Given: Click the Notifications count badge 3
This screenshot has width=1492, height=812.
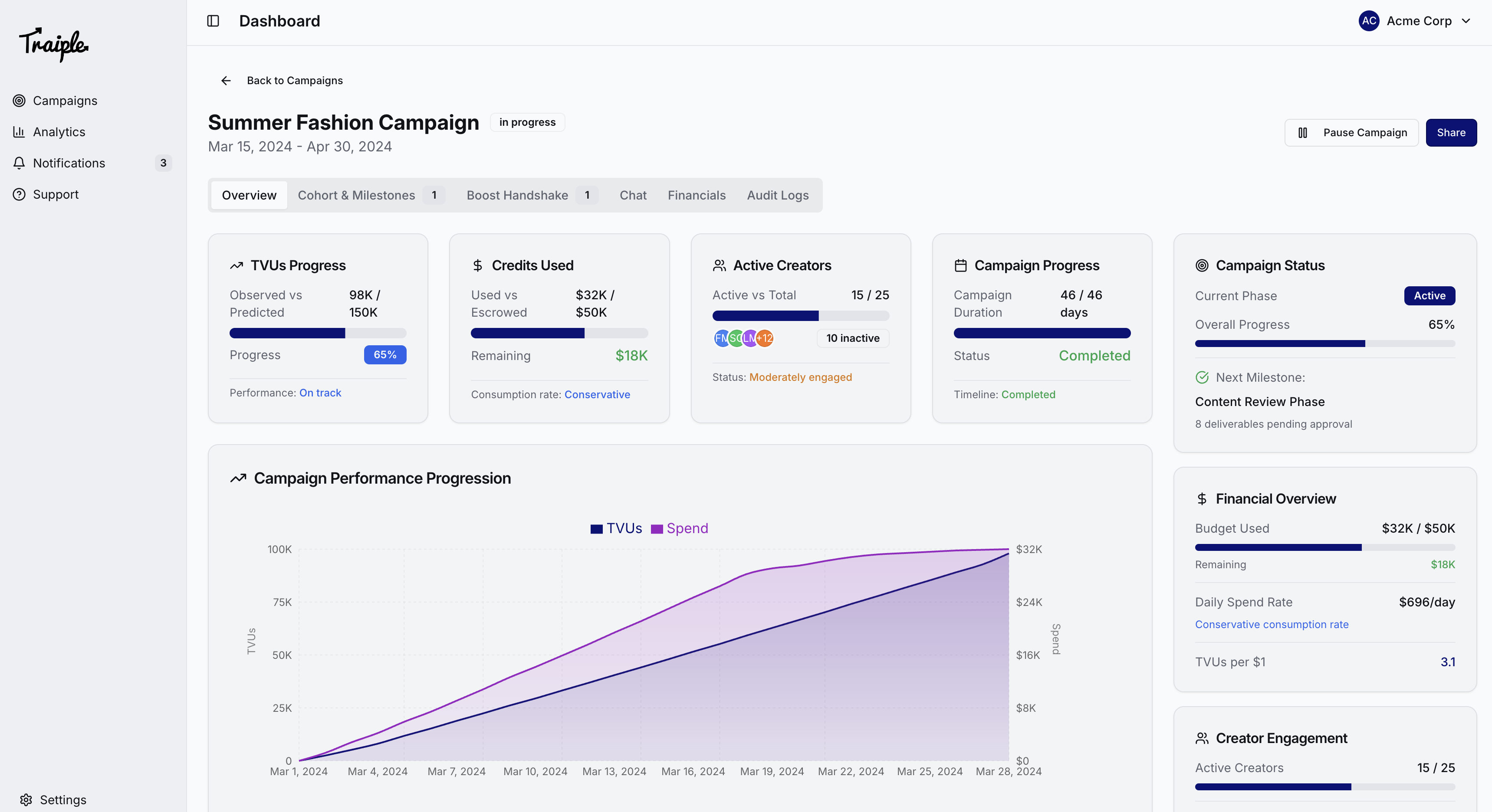Looking at the screenshot, I should (163, 163).
